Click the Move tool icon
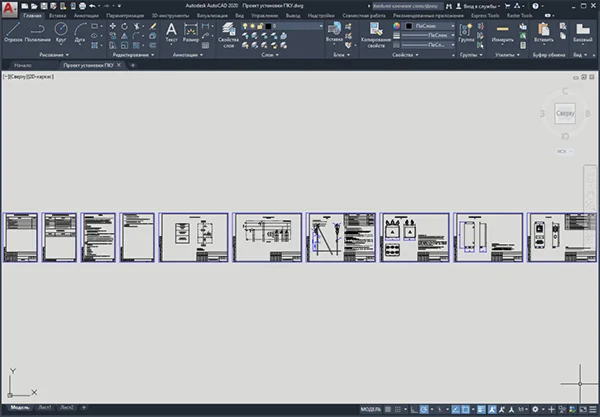The width and height of the screenshot is (600, 417). point(112,26)
